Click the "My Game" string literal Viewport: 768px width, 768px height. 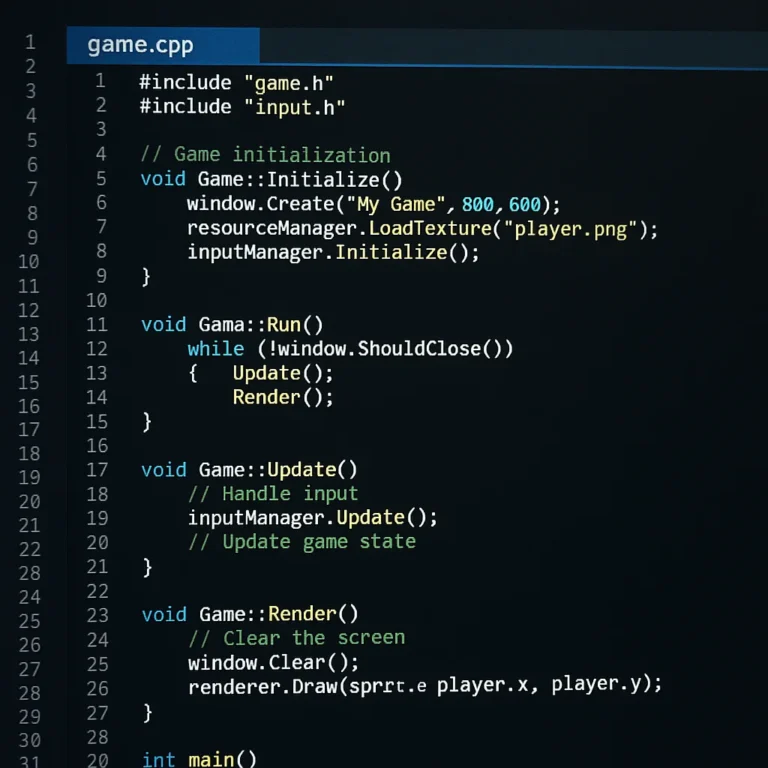tap(396, 204)
